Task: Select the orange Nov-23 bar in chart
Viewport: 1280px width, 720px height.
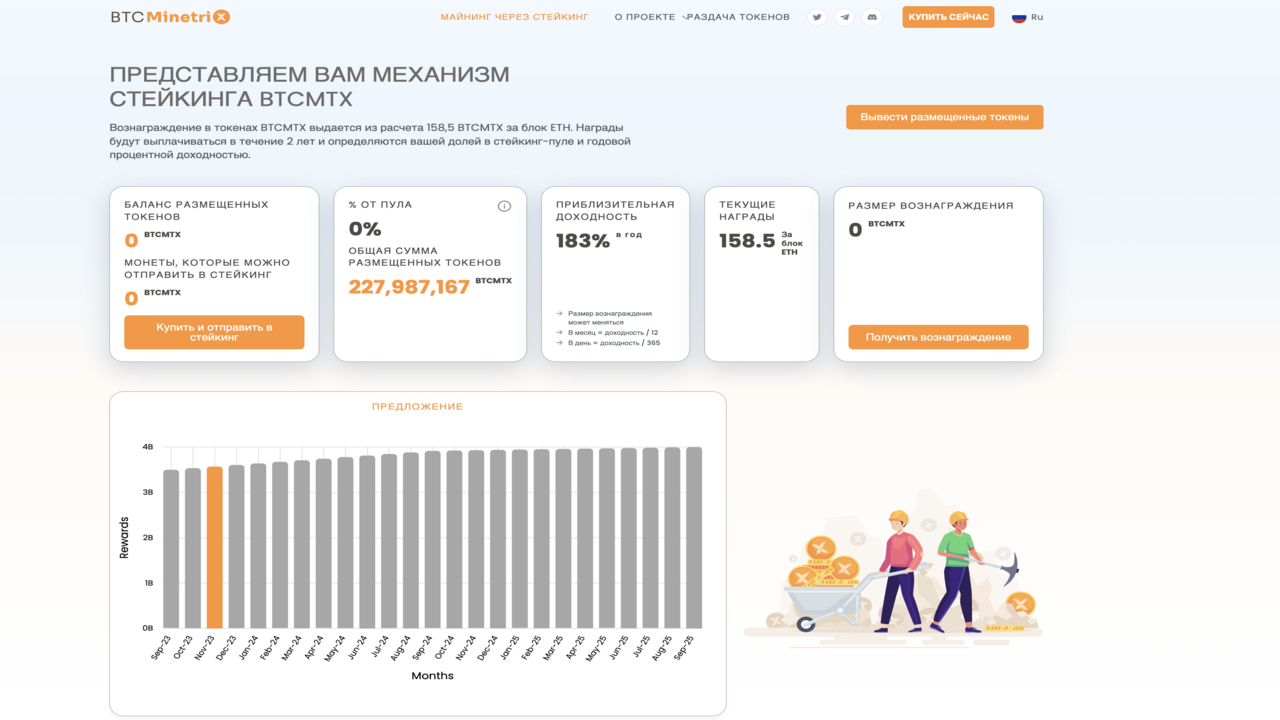Action: (x=214, y=548)
